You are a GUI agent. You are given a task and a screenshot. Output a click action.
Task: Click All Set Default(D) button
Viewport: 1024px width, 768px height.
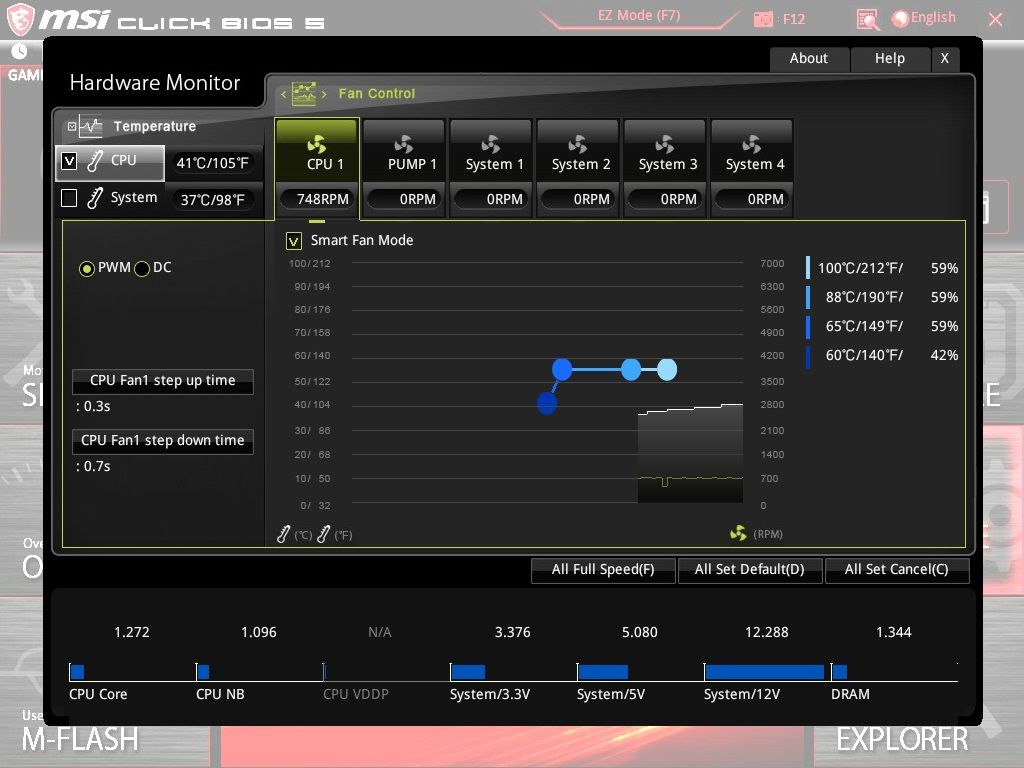(x=750, y=569)
